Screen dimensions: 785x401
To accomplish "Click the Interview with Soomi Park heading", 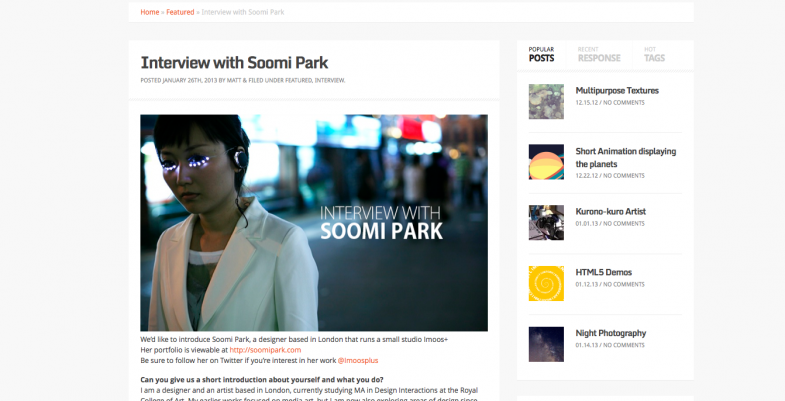I will coord(234,62).
